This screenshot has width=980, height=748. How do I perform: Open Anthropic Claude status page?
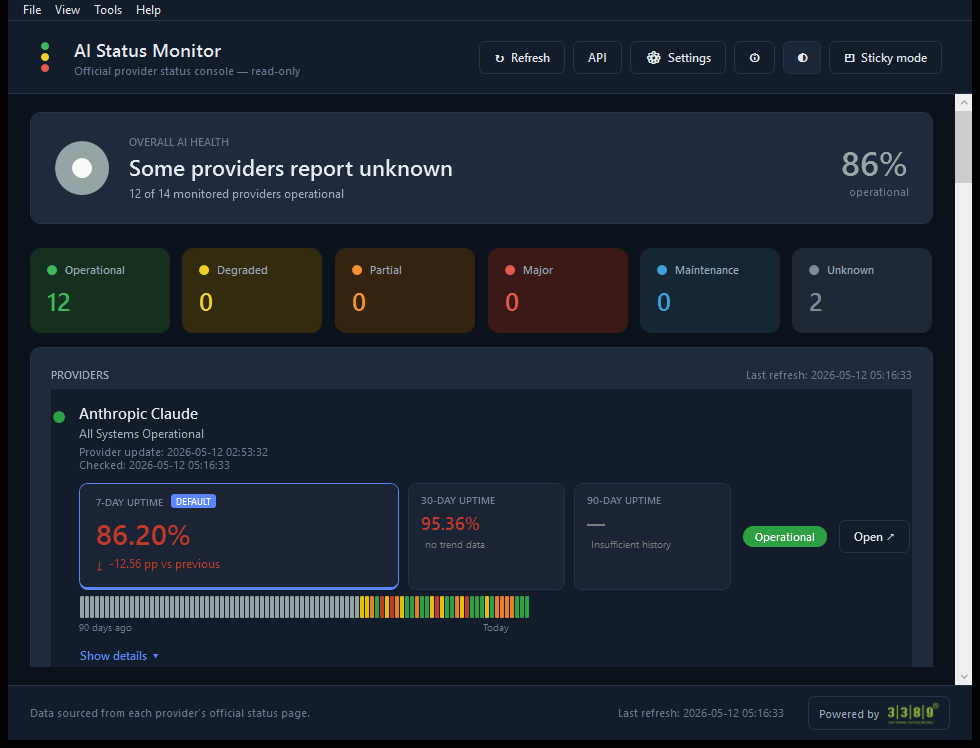tap(874, 537)
